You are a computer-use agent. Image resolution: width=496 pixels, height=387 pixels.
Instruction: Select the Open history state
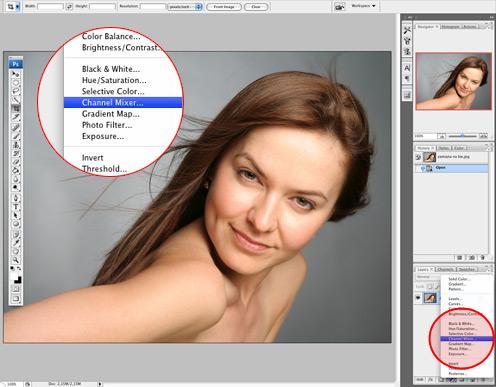point(452,168)
